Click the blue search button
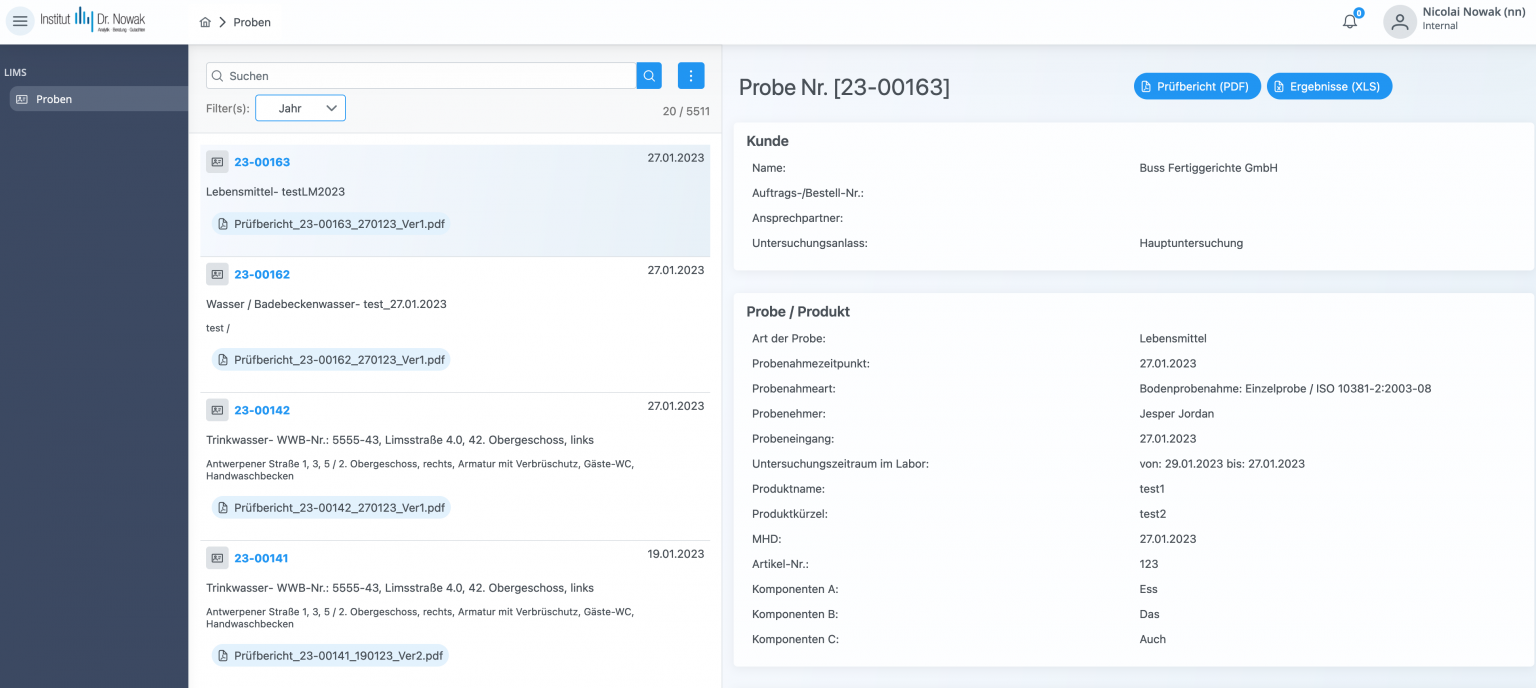The width and height of the screenshot is (1536, 688). pos(649,75)
